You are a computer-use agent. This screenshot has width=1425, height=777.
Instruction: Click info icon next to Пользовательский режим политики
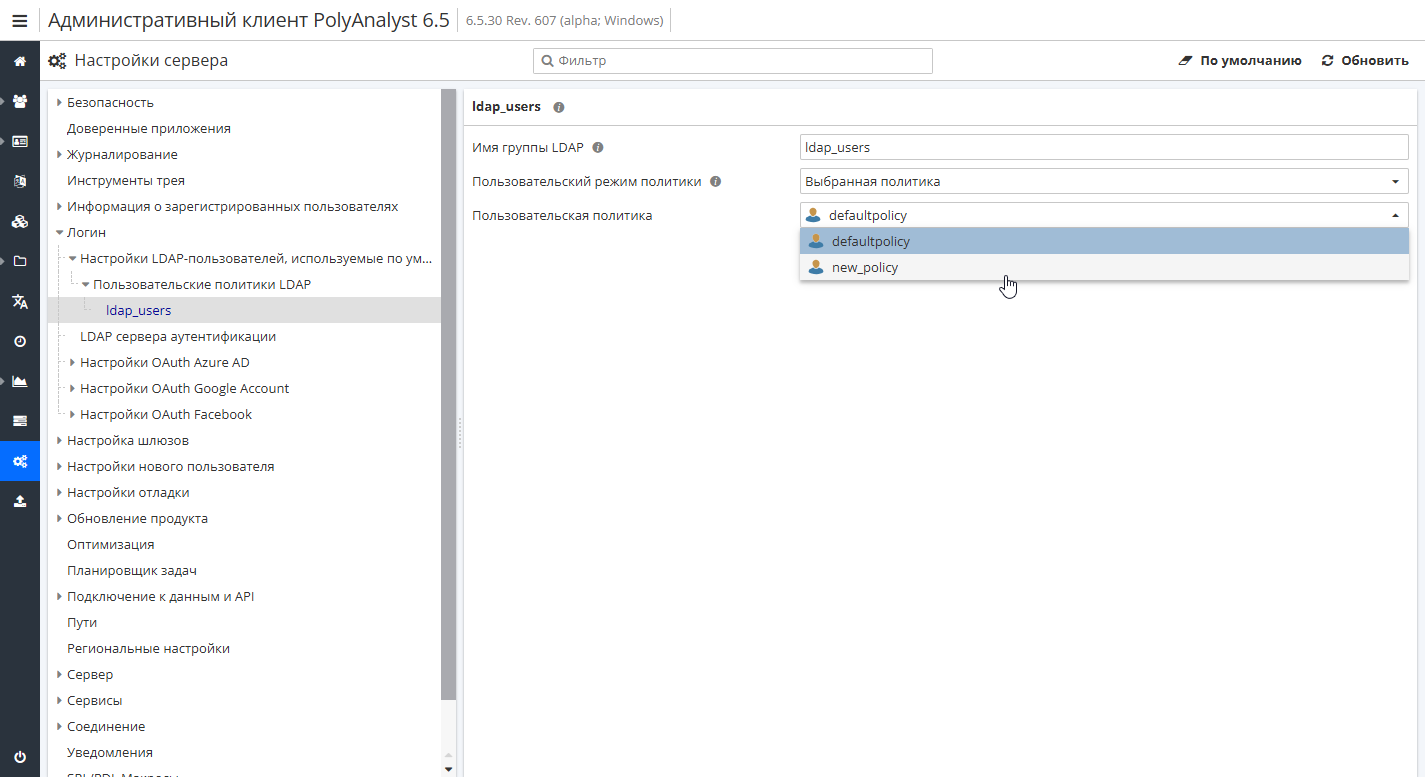click(716, 182)
